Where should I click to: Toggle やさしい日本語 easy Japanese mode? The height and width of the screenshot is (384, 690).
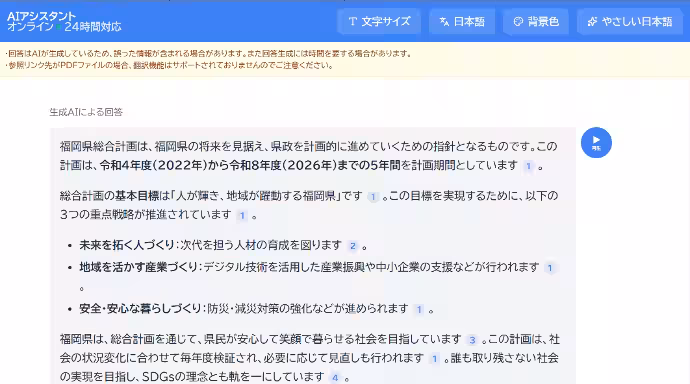[630, 22]
